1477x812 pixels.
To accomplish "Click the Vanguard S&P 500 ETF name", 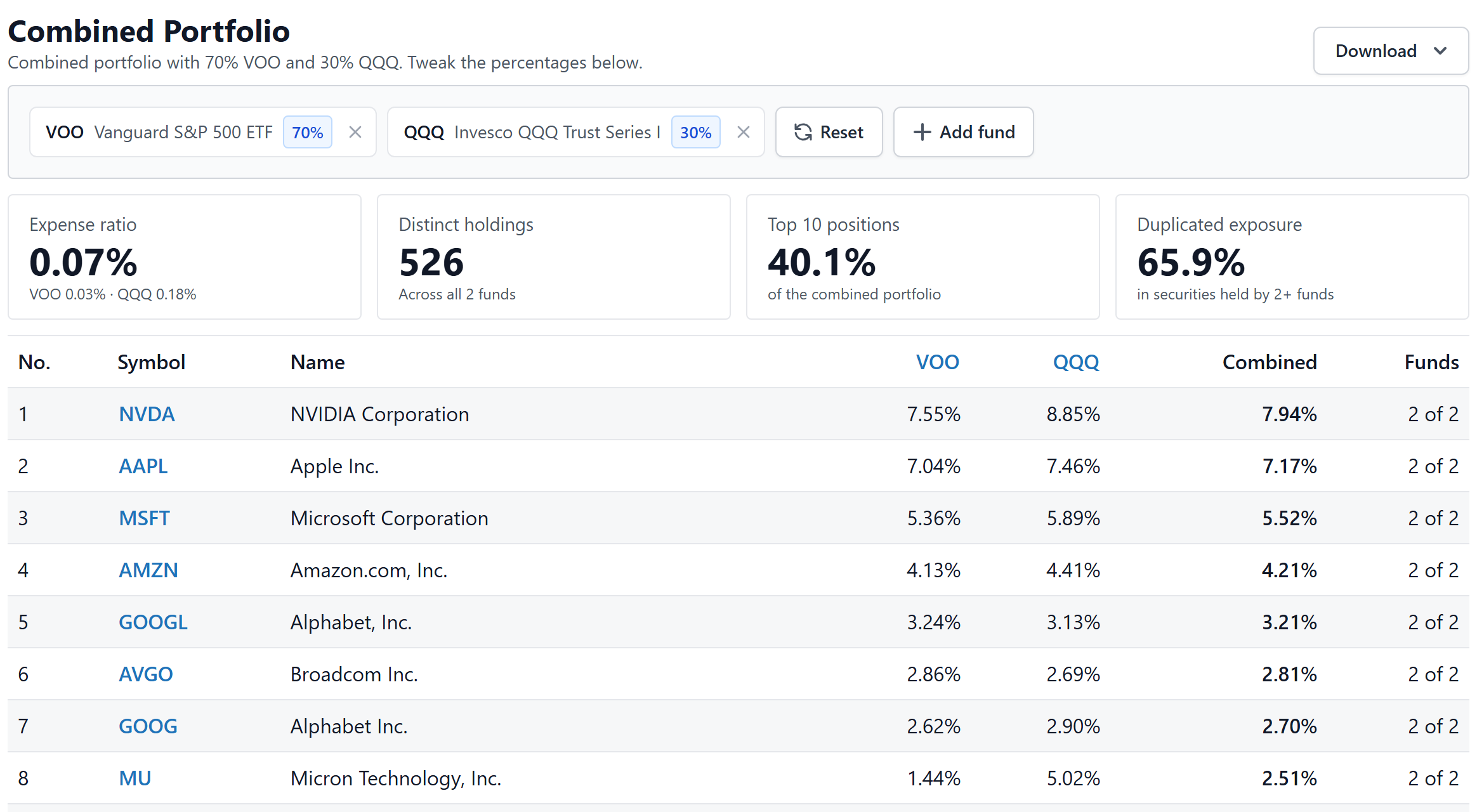I will (x=183, y=132).
